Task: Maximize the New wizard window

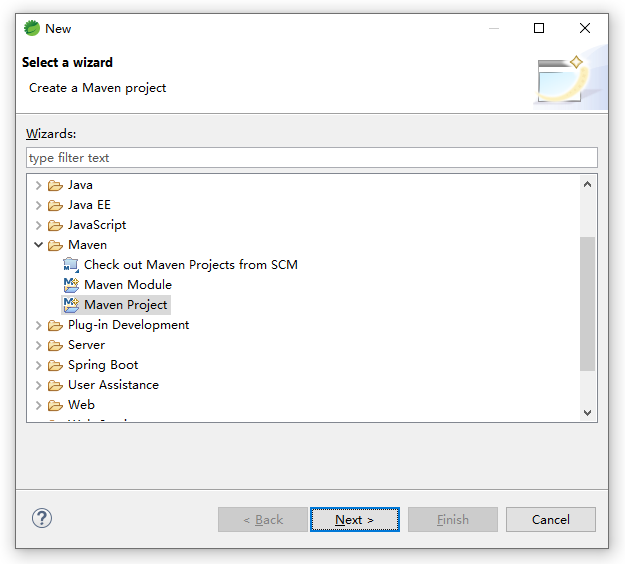Action: point(539,29)
